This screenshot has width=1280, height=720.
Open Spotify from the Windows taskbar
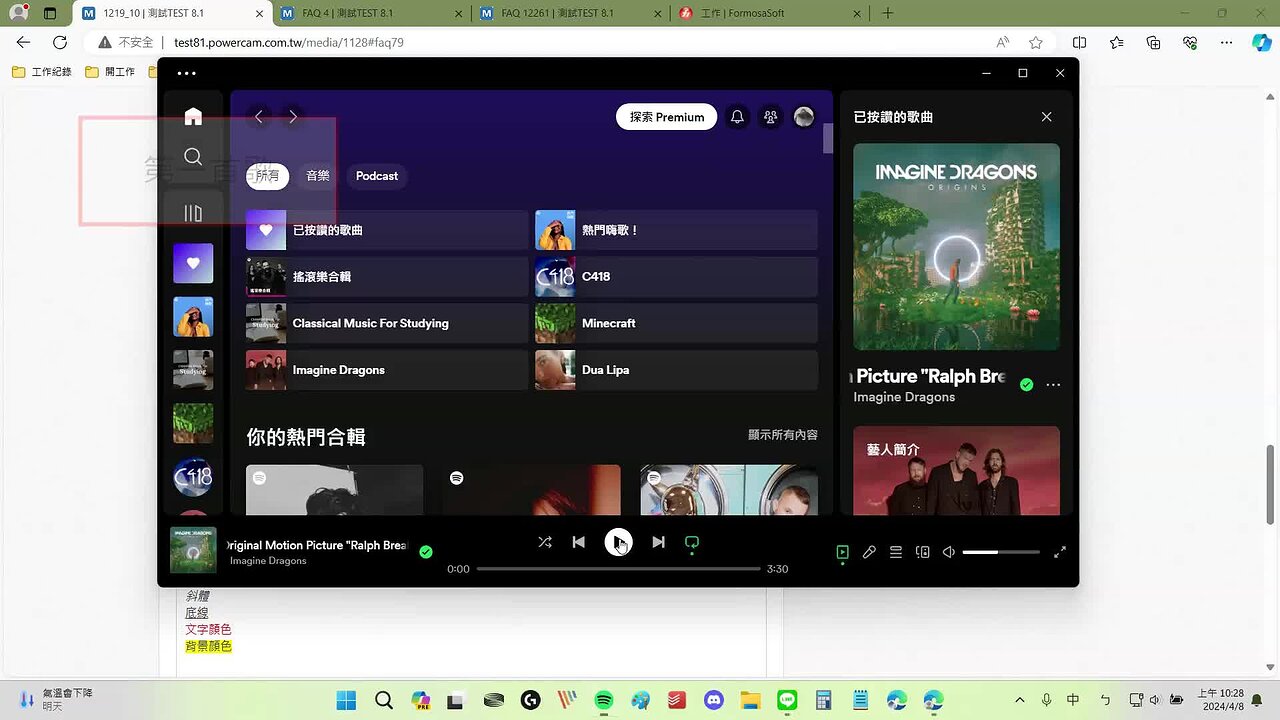click(x=604, y=700)
